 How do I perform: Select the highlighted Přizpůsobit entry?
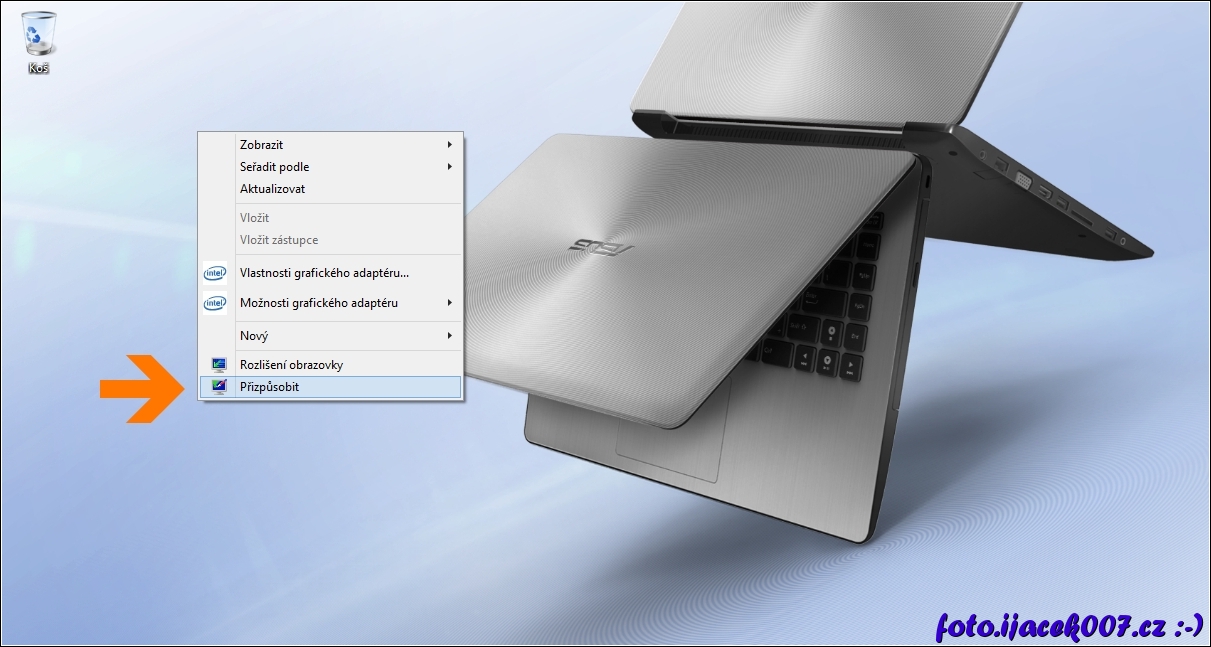click(269, 387)
